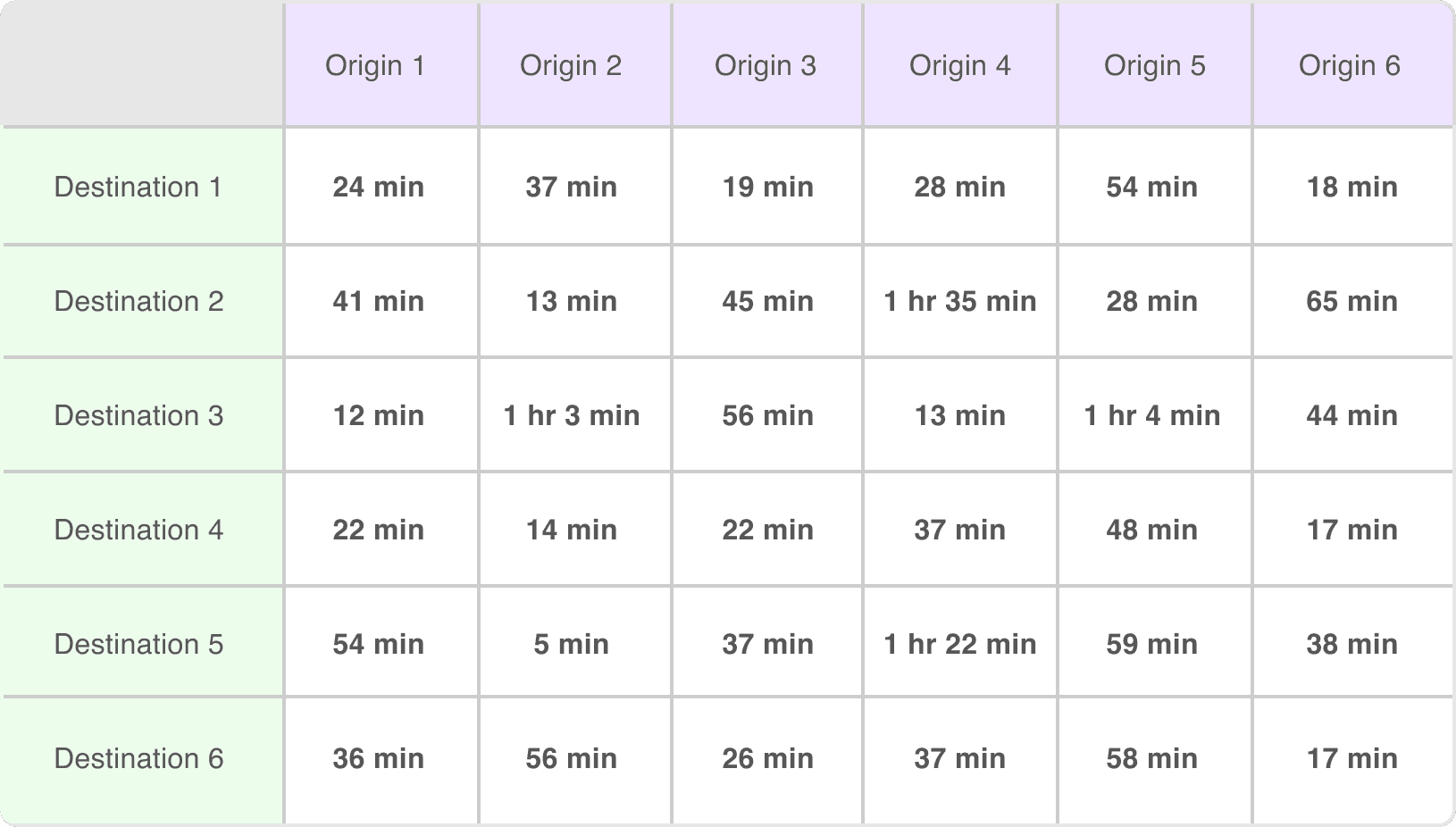Click the 24 min cell
Screen dimensions: 1456x827
pos(379,187)
